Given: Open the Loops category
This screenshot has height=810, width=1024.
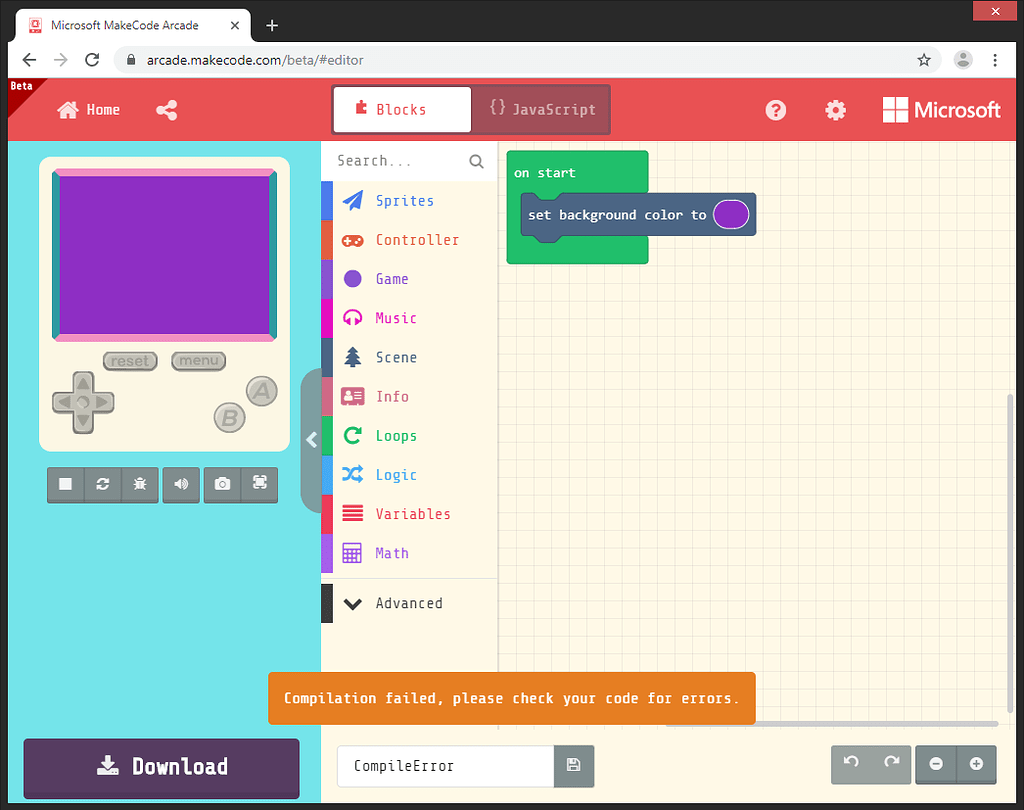Looking at the screenshot, I should (409, 436).
